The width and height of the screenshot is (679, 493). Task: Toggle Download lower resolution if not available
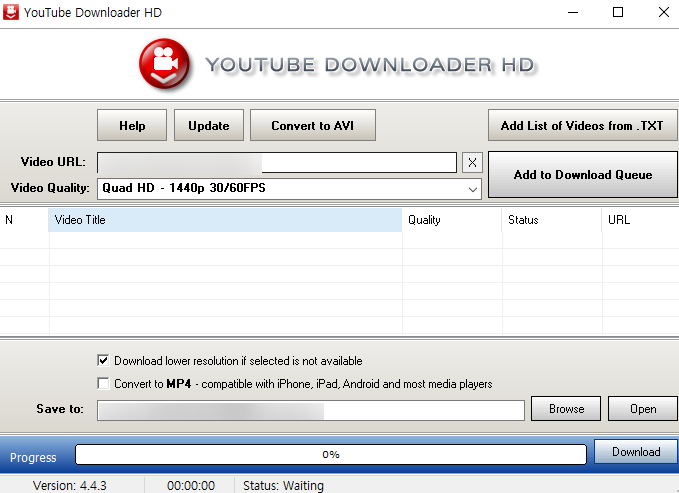103,360
